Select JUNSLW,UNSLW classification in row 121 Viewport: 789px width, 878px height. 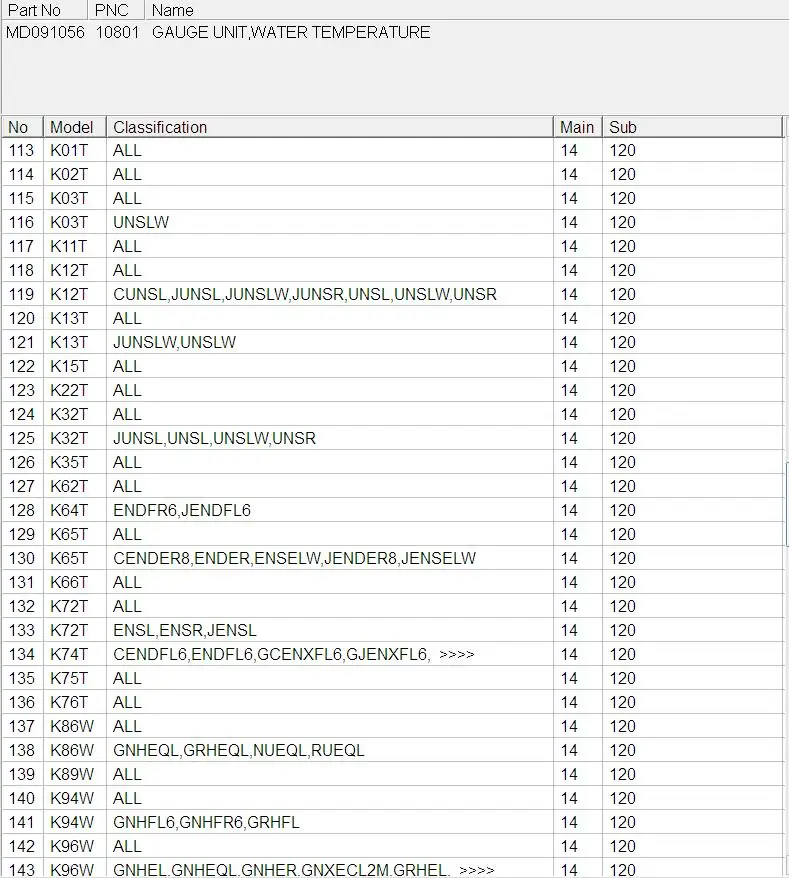click(x=175, y=343)
